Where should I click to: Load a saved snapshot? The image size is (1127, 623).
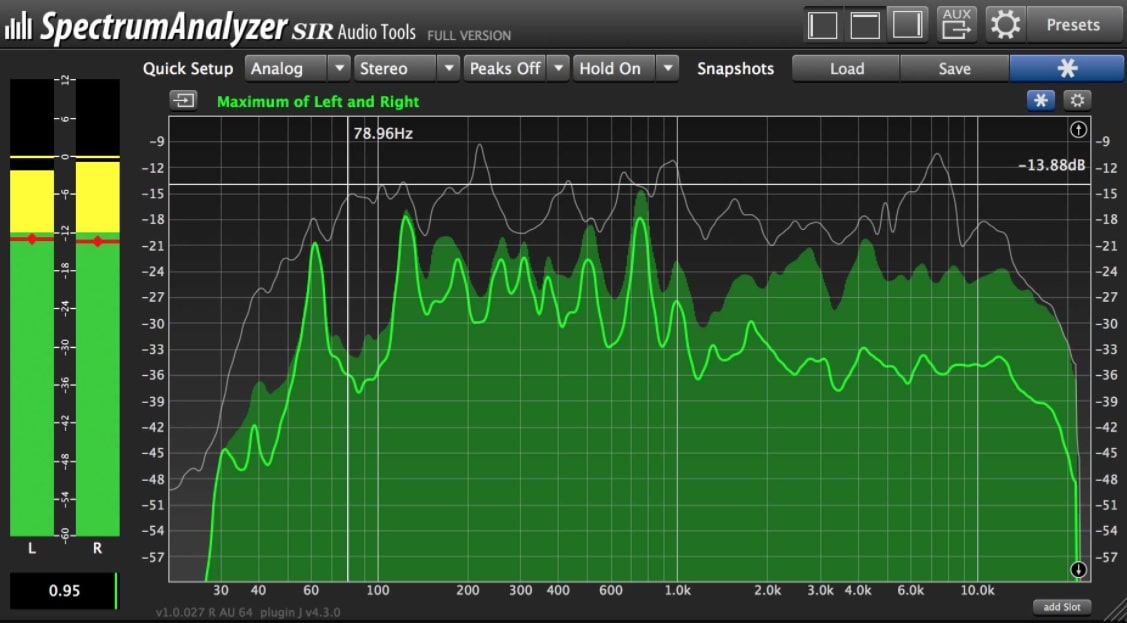[x=845, y=68]
